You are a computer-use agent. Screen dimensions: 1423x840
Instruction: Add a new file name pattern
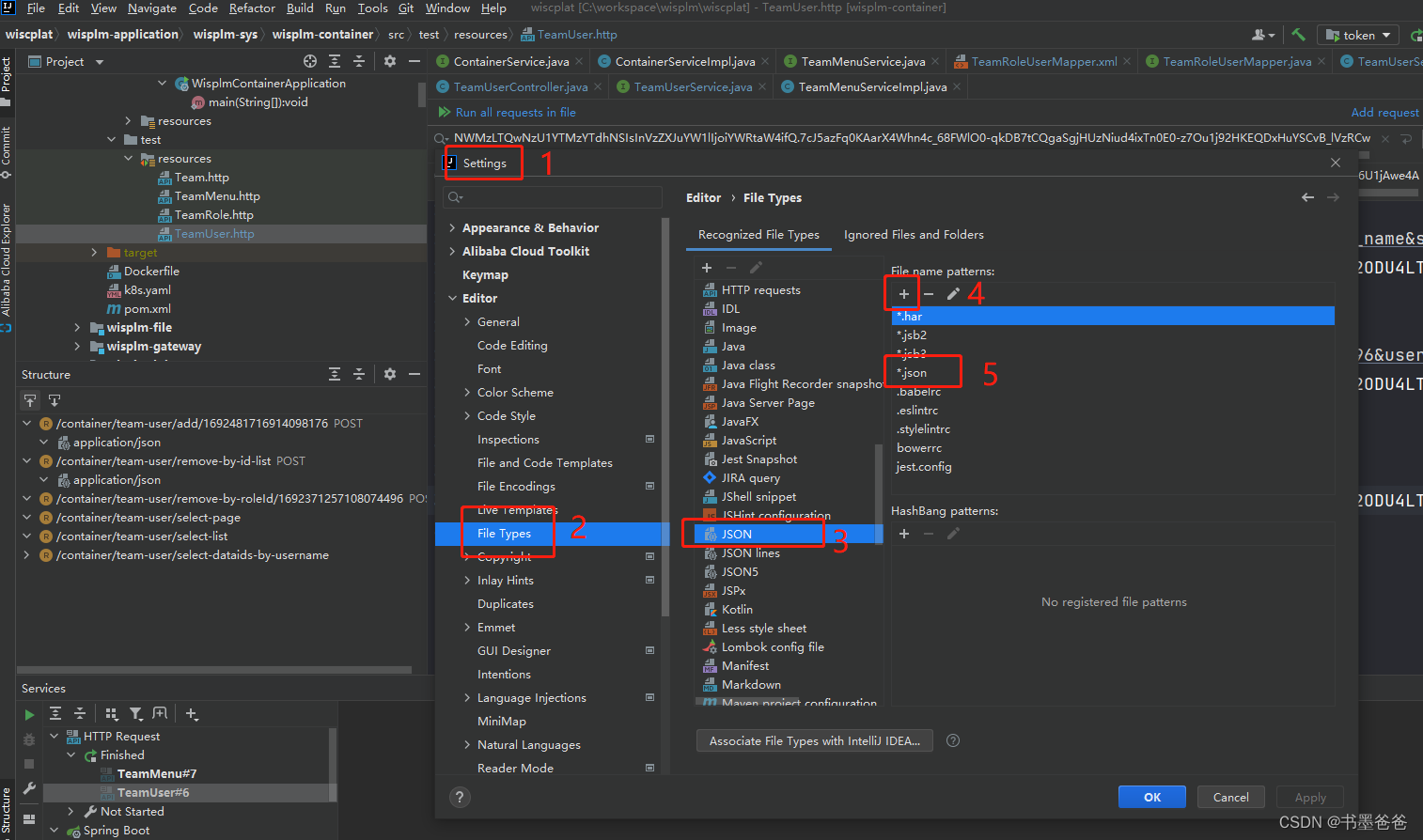[x=903, y=294]
